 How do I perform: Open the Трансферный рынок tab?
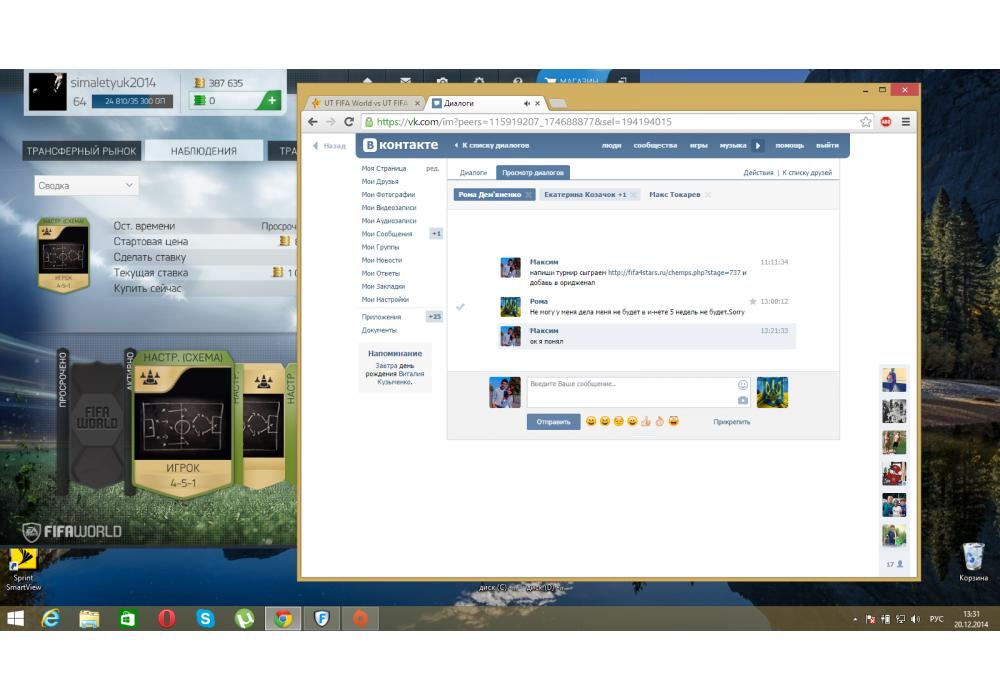point(82,151)
